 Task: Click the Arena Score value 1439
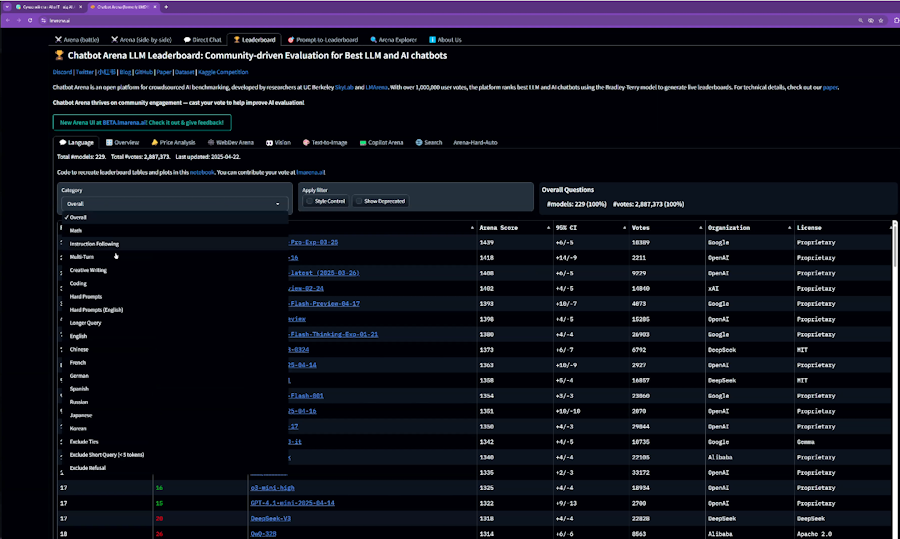[487, 243]
